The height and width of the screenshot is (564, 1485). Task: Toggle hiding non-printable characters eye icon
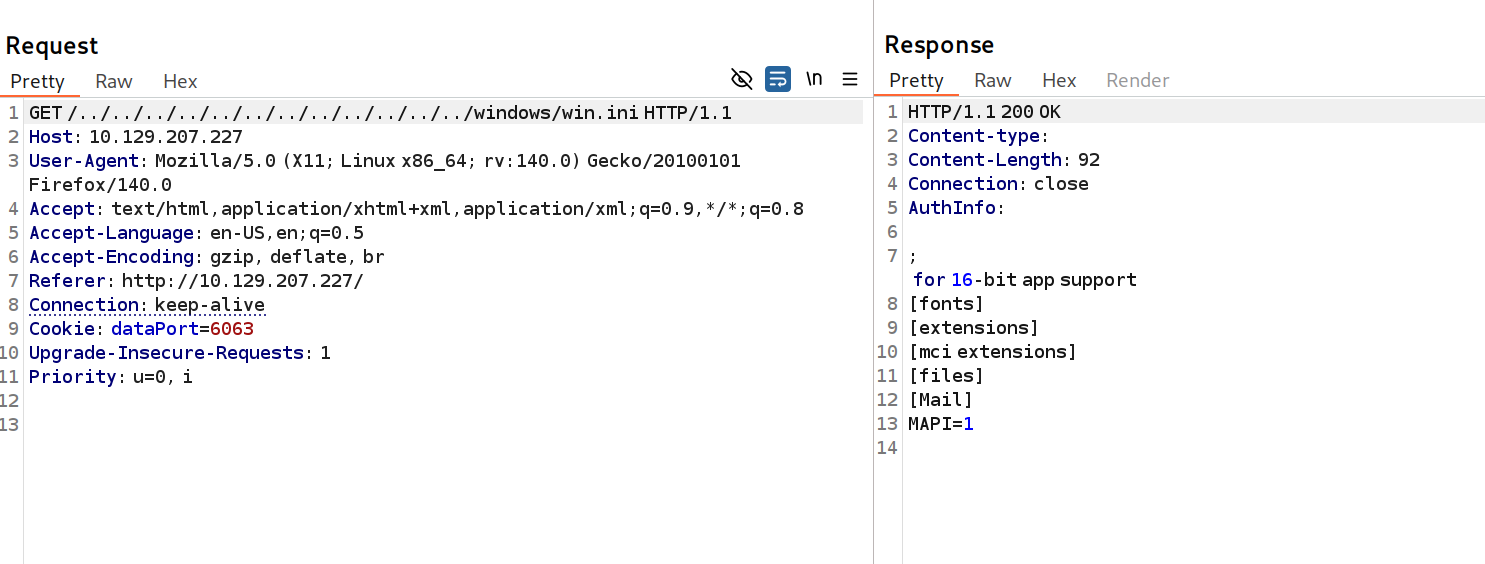[x=741, y=79]
